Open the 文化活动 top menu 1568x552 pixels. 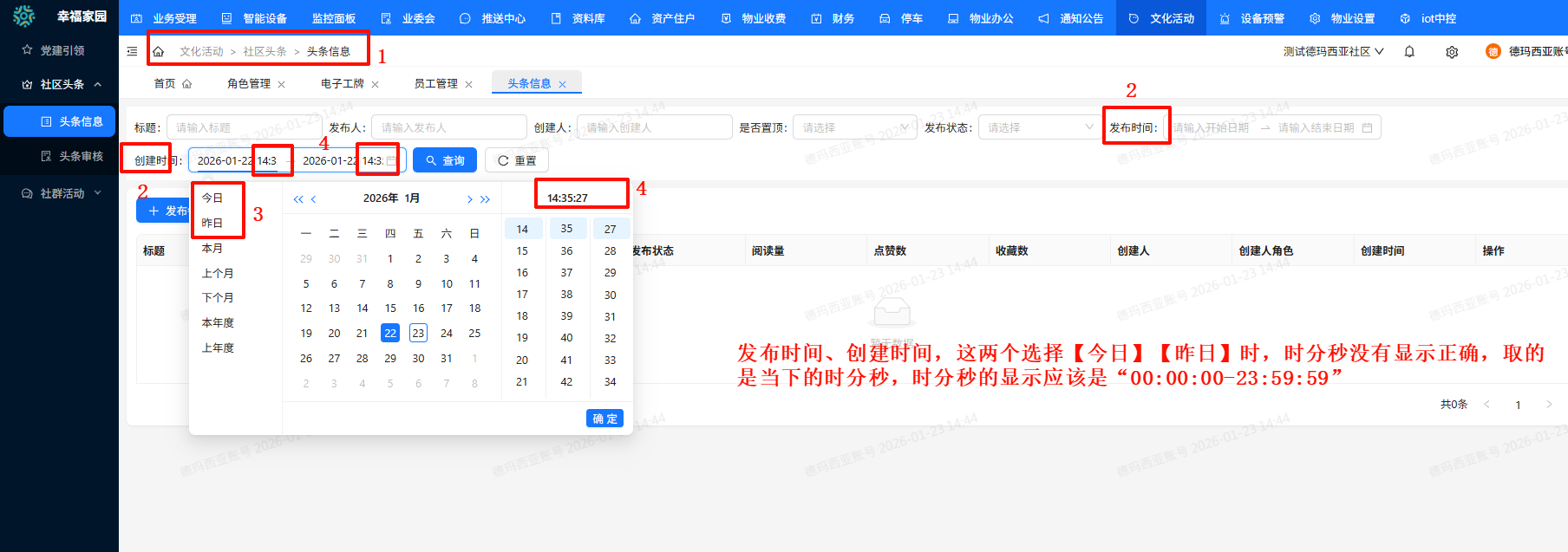point(1161,18)
